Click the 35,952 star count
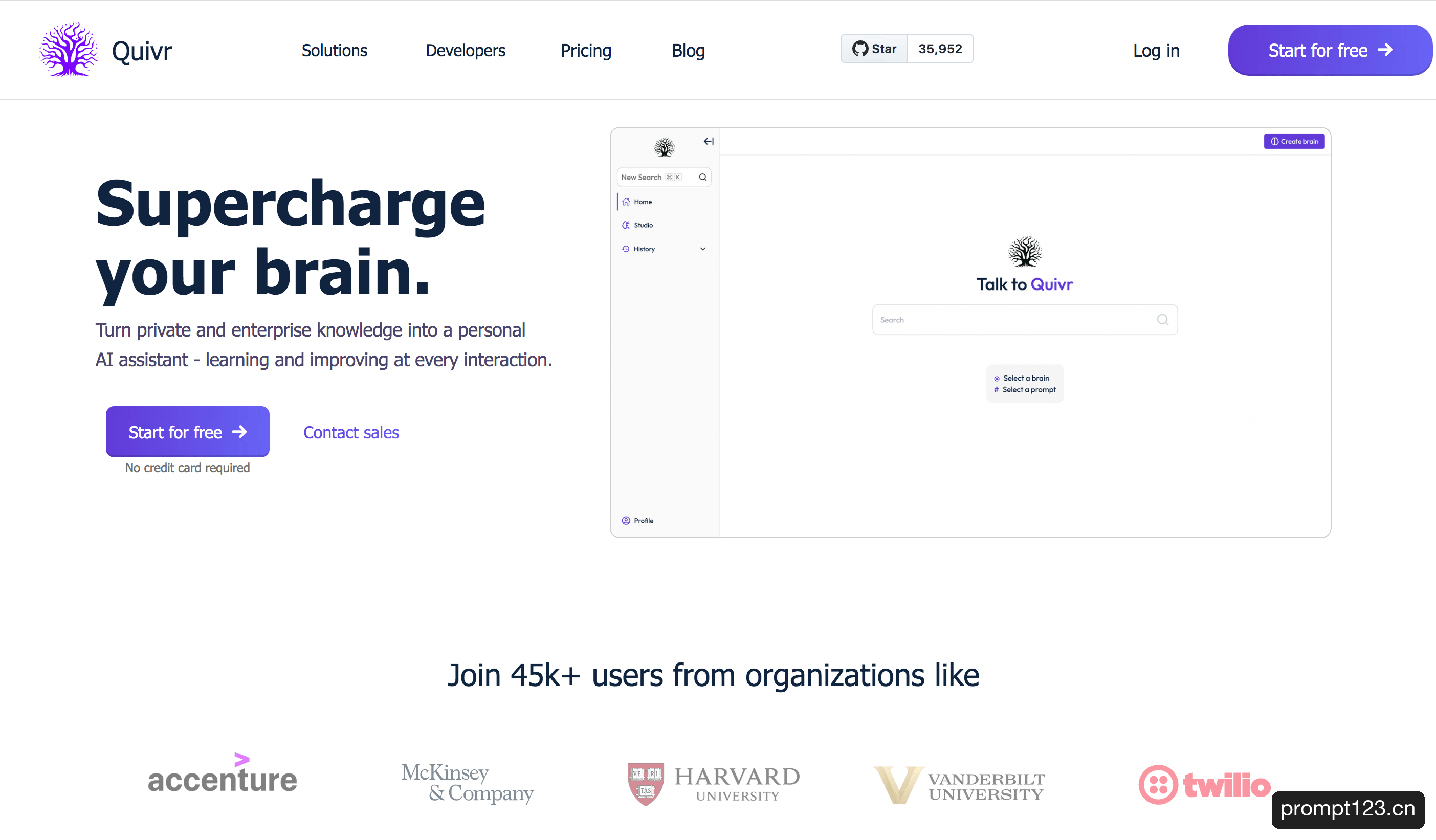The height and width of the screenshot is (840, 1436). (940, 49)
